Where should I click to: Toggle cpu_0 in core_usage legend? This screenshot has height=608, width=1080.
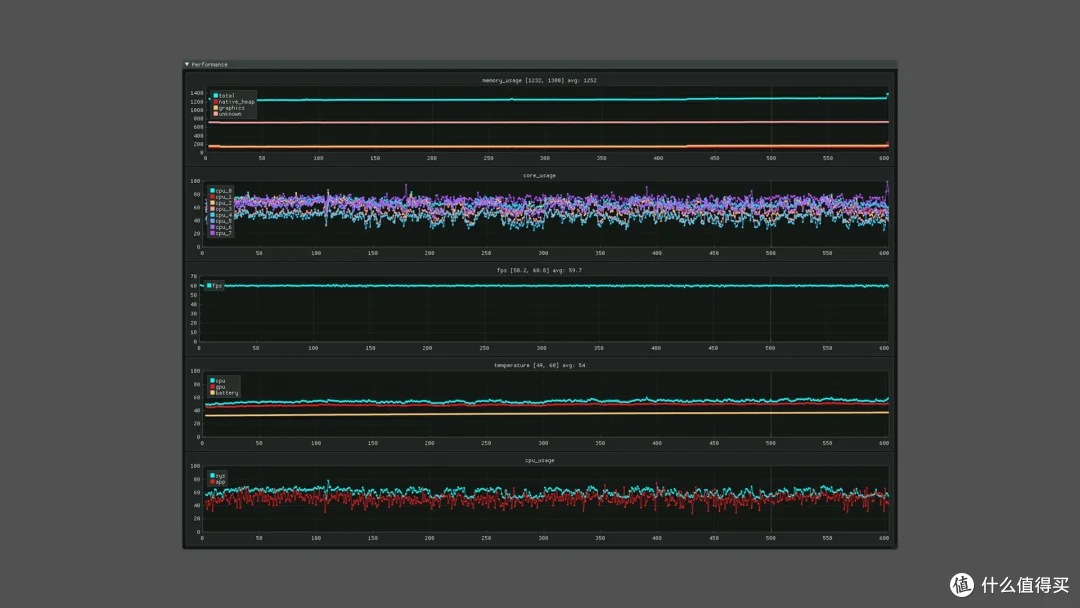click(x=221, y=191)
